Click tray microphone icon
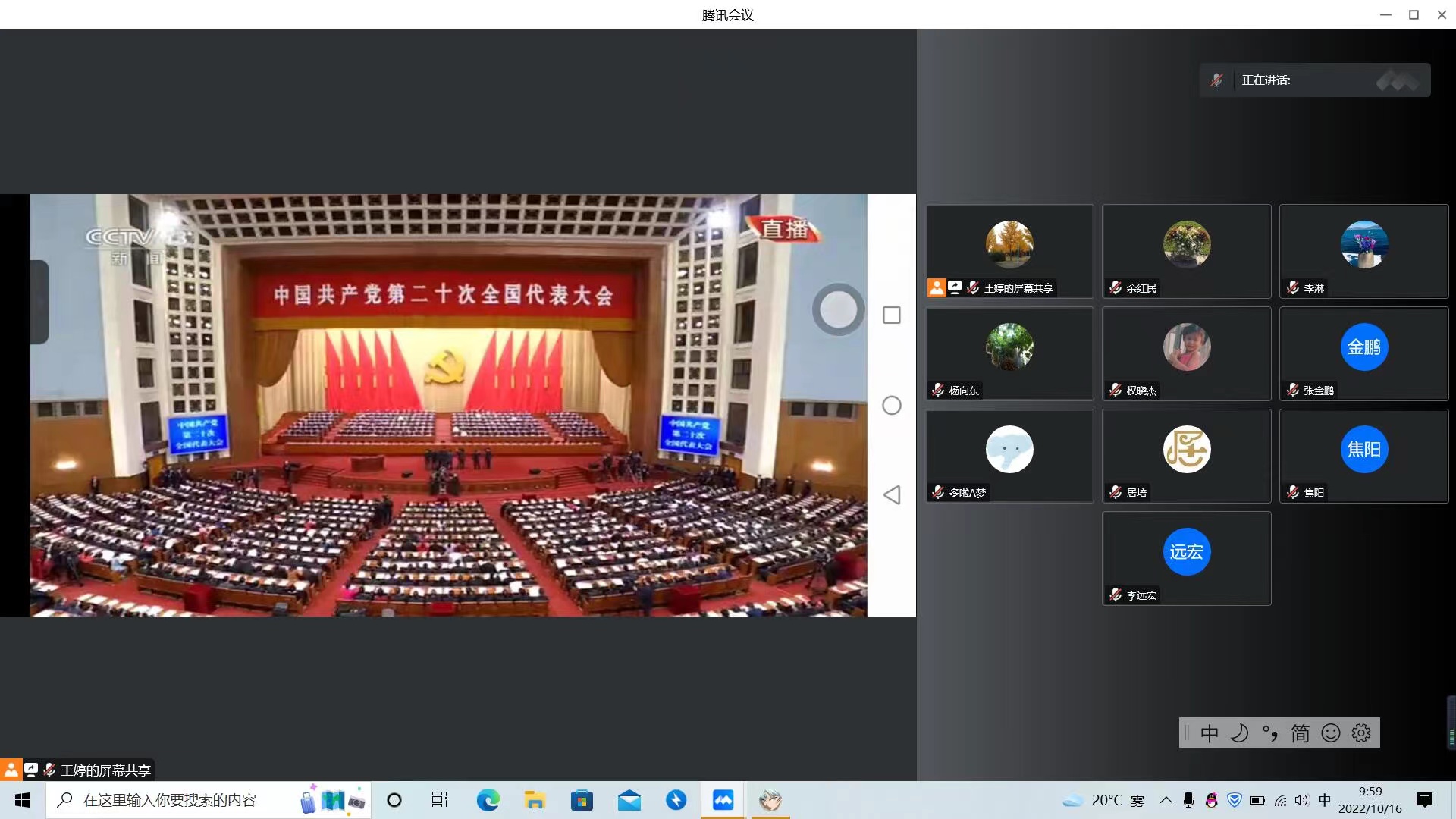The height and width of the screenshot is (819, 1456). (x=1188, y=800)
